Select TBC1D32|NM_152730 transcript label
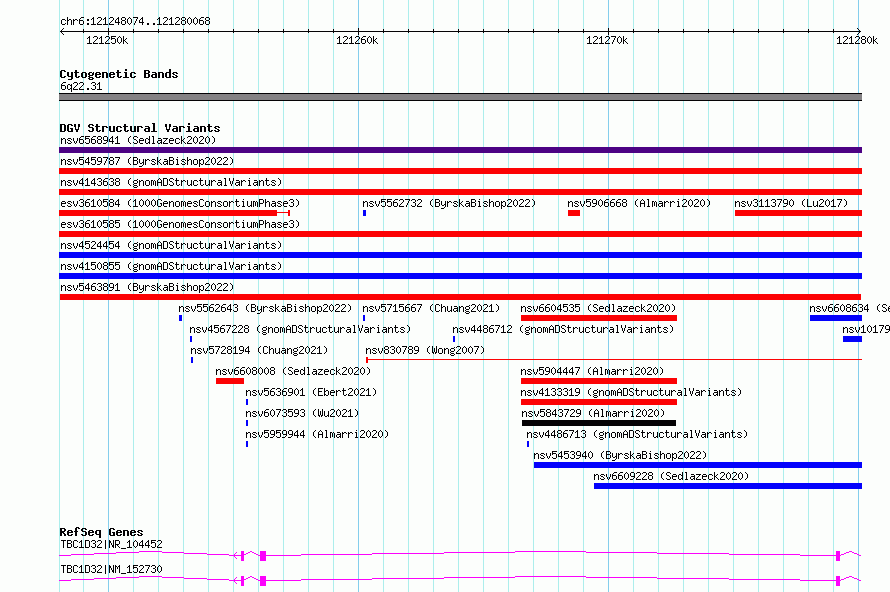The height and width of the screenshot is (592, 890). (111, 569)
